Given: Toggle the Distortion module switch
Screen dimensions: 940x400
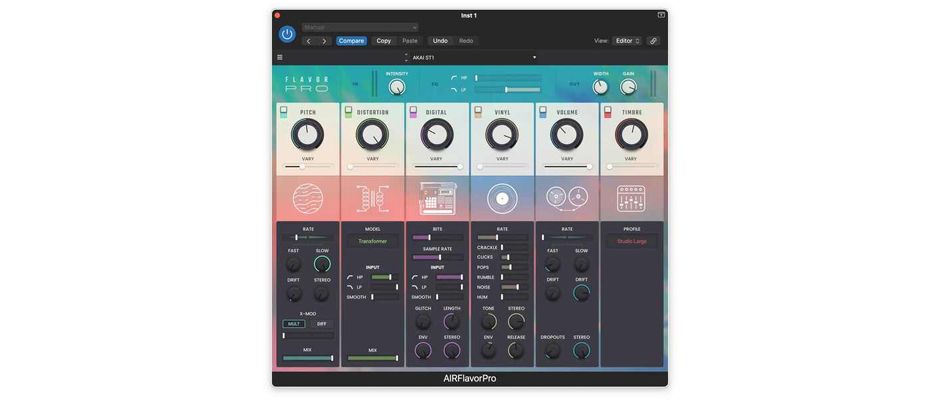Looking at the screenshot, I should point(348,112).
